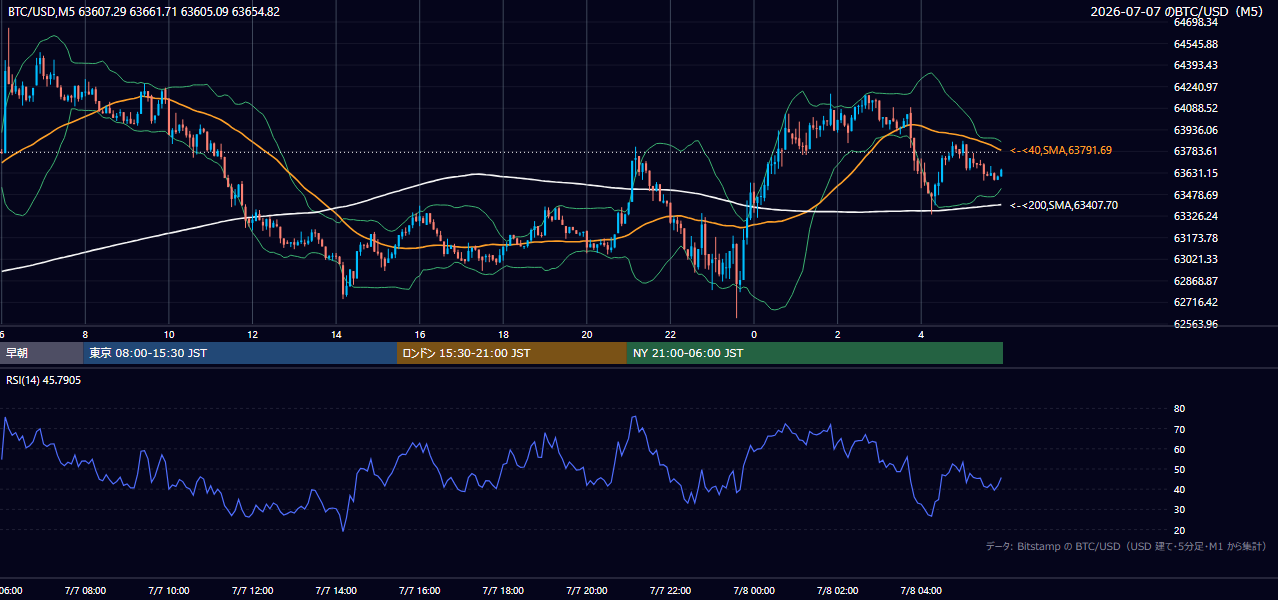Viewport: 1278px width, 600px height.
Task: Click RSI scale level 30
Action: click(x=1179, y=510)
